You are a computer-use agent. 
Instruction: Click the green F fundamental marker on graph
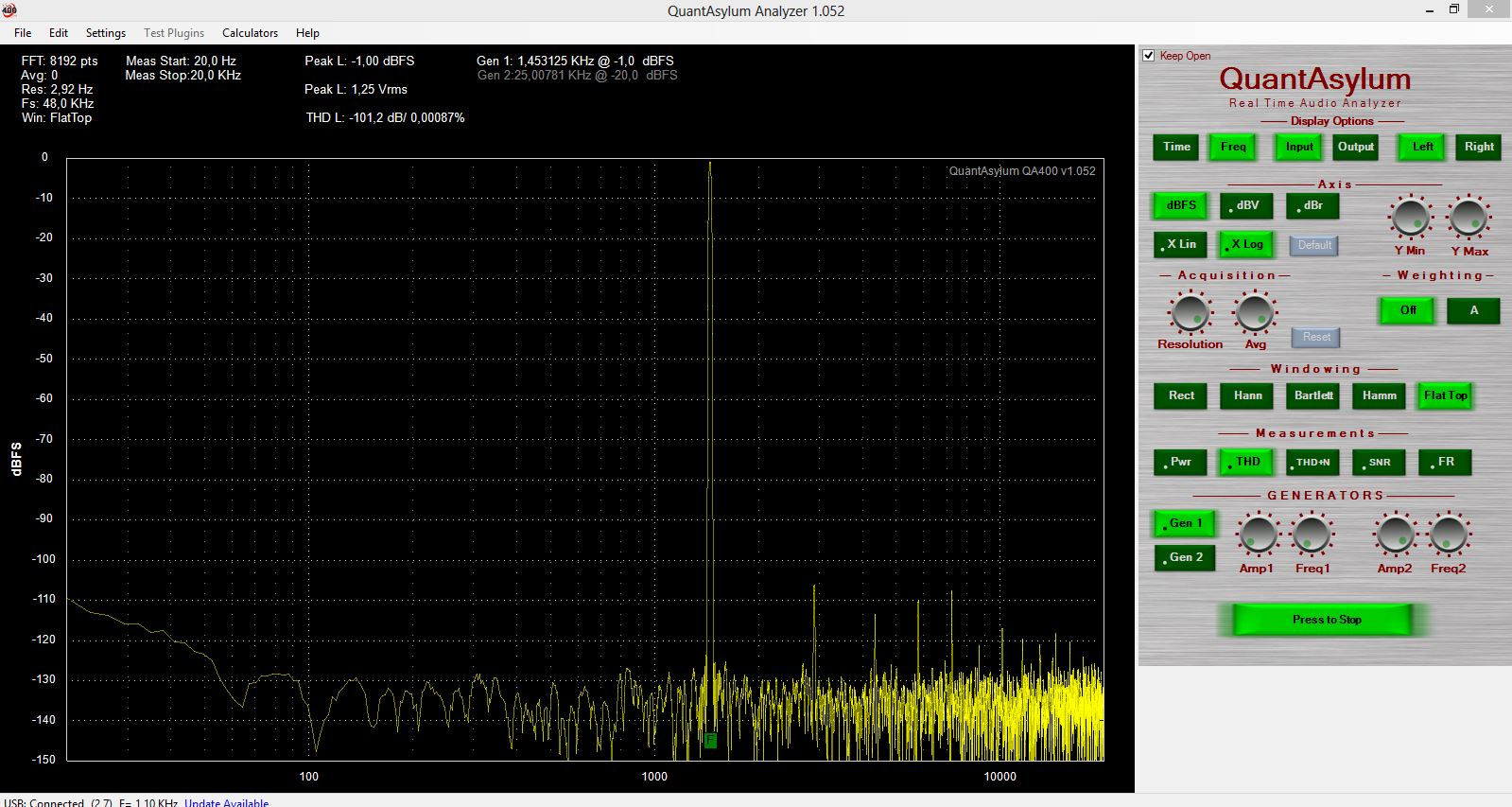pyautogui.click(x=710, y=741)
